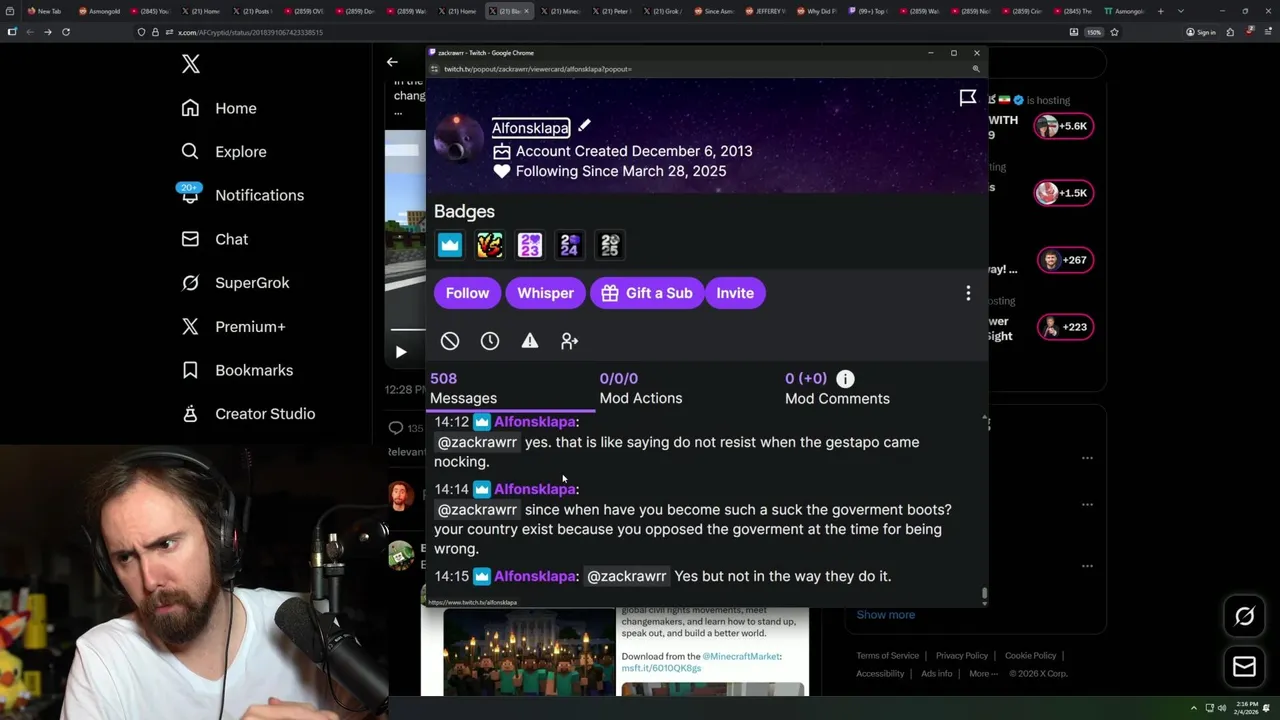Click the Messages envelope floating button
Image resolution: width=1280 pixels, height=720 pixels.
coord(1244,666)
